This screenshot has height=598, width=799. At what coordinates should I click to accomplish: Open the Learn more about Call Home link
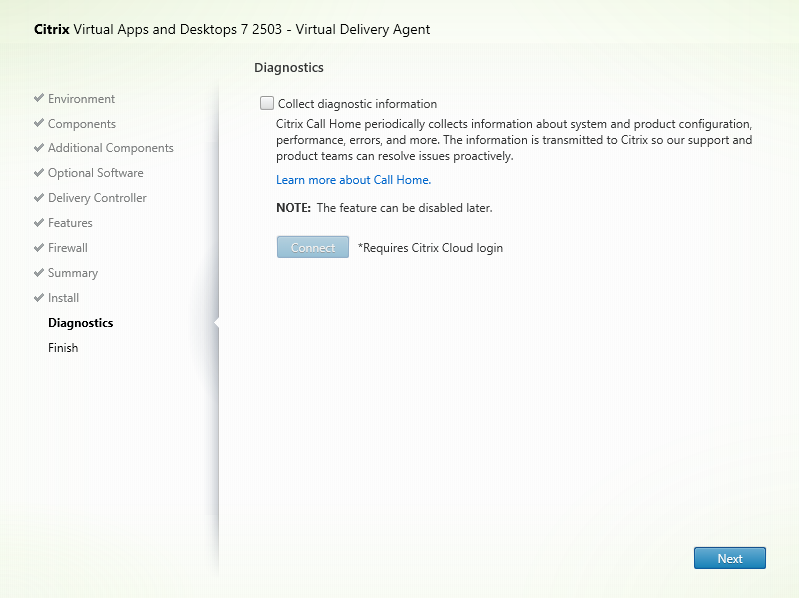tap(353, 180)
